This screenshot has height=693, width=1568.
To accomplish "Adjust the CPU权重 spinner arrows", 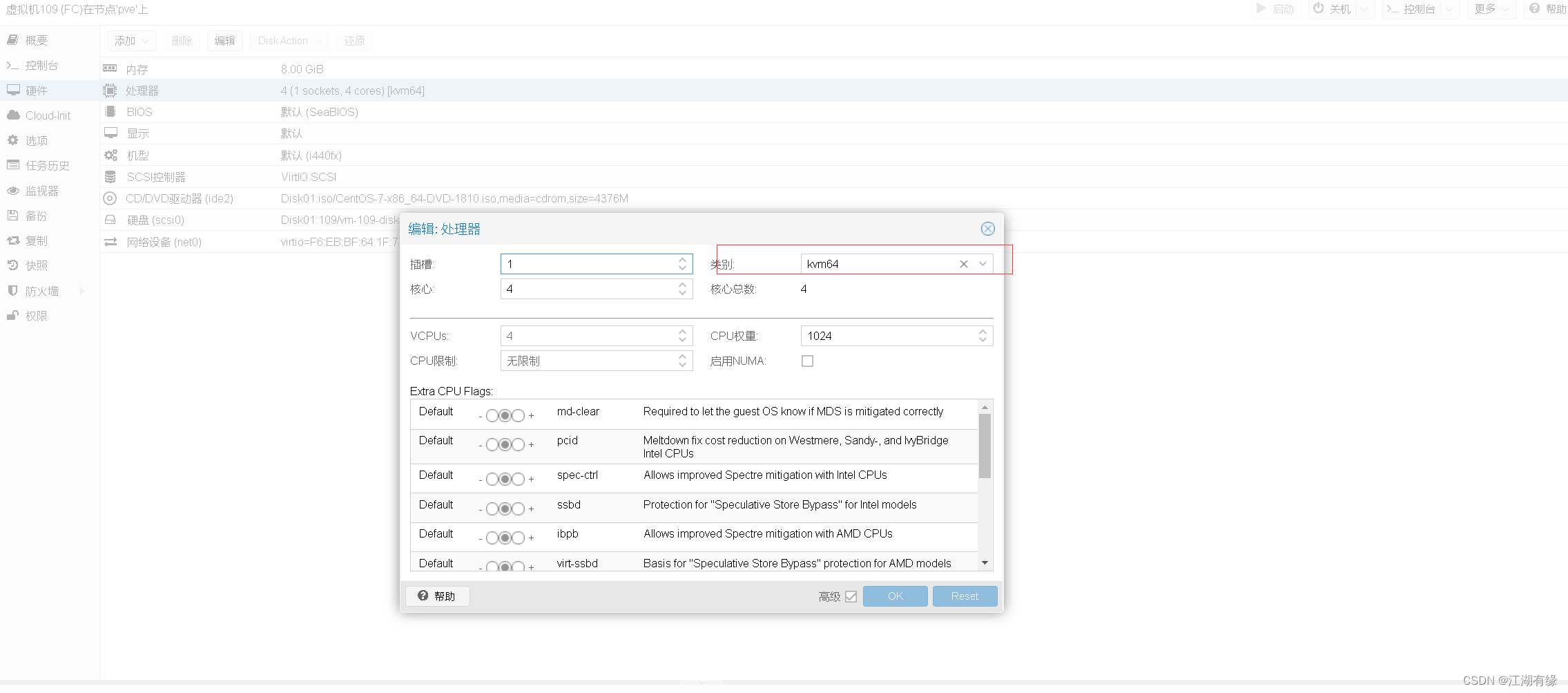I will click(983, 336).
